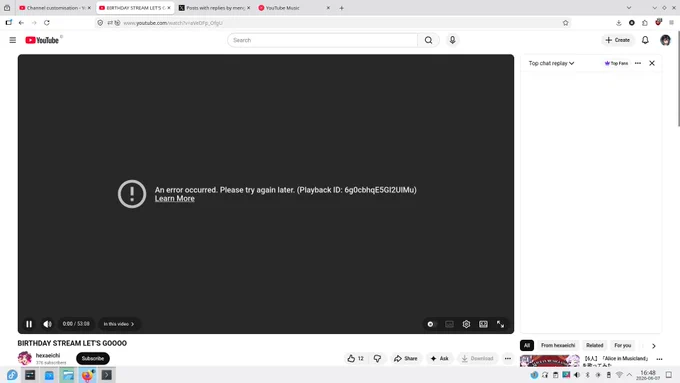
Task: Toggle subtitles/closed captions button
Action: [x=449, y=324]
